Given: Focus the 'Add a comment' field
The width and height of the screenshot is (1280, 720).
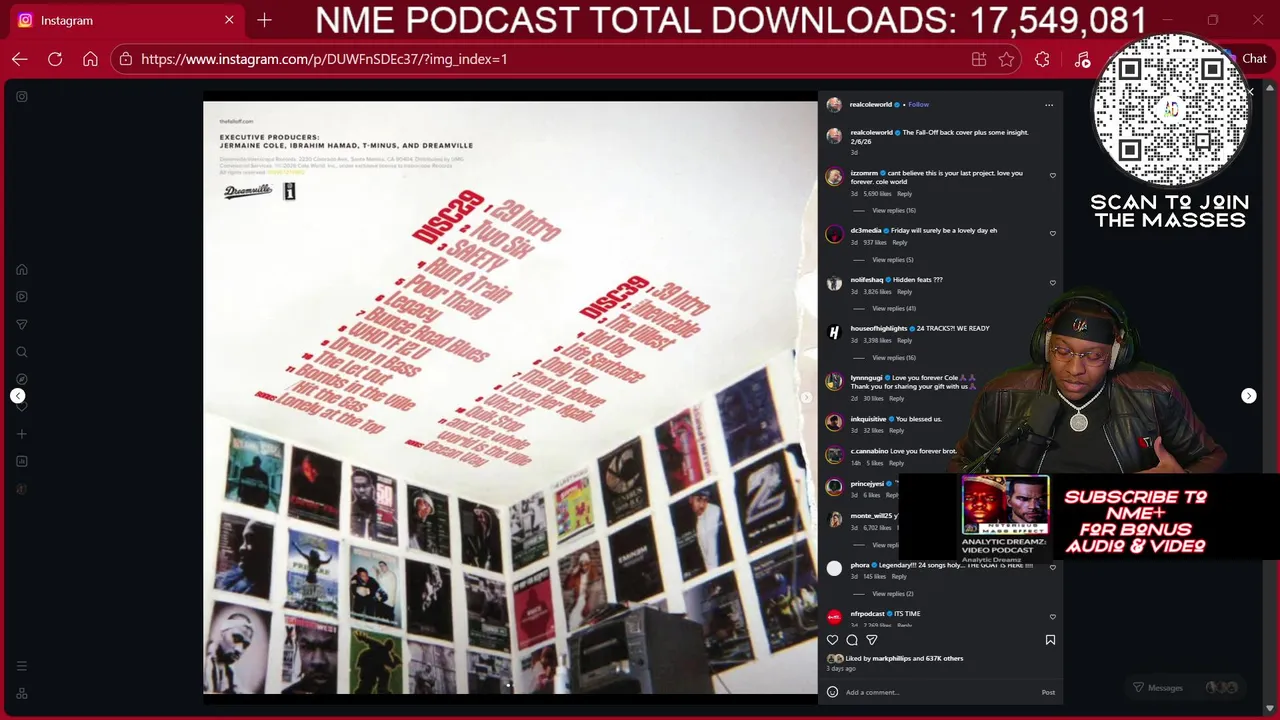Looking at the screenshot, I should point(940,692).
